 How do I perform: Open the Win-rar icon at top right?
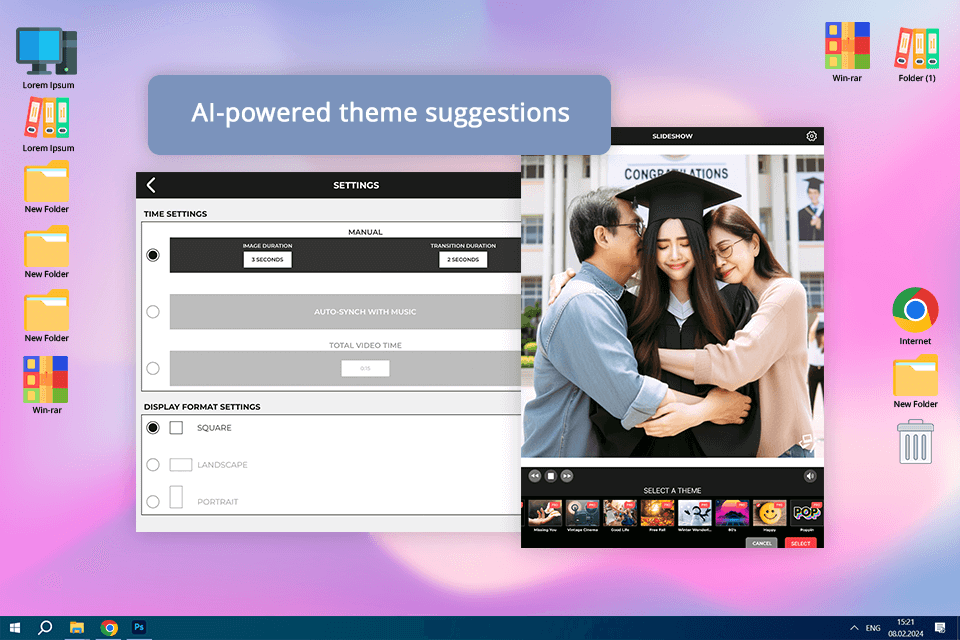coord(847,45)
